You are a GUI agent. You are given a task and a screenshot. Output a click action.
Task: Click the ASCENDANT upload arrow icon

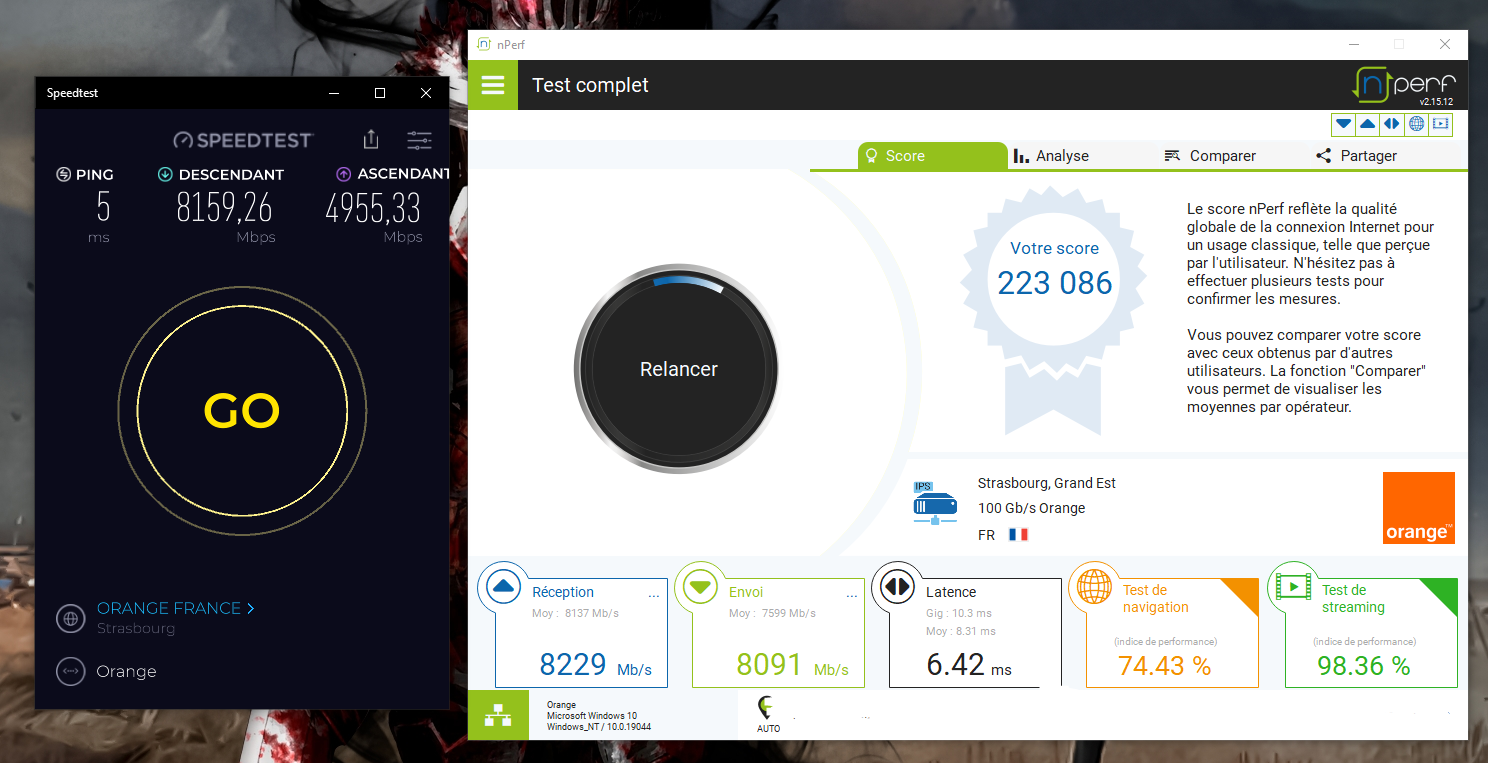[344, 175]
